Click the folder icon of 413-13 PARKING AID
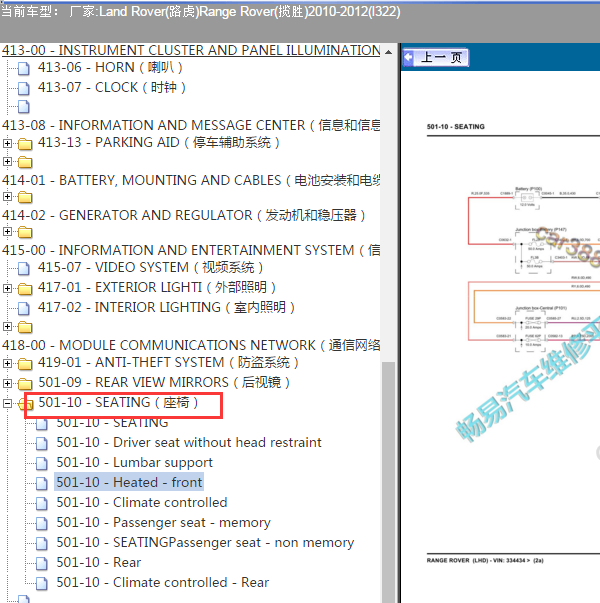Screen dimensions: 600x603 25,144
